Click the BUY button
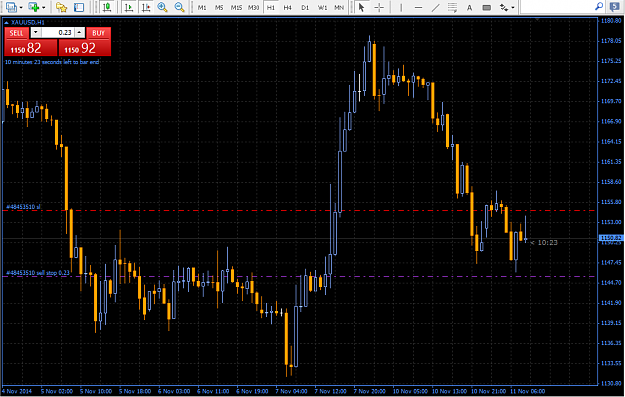This screenshot has width=625, height=397. click(x=98, y=33)
